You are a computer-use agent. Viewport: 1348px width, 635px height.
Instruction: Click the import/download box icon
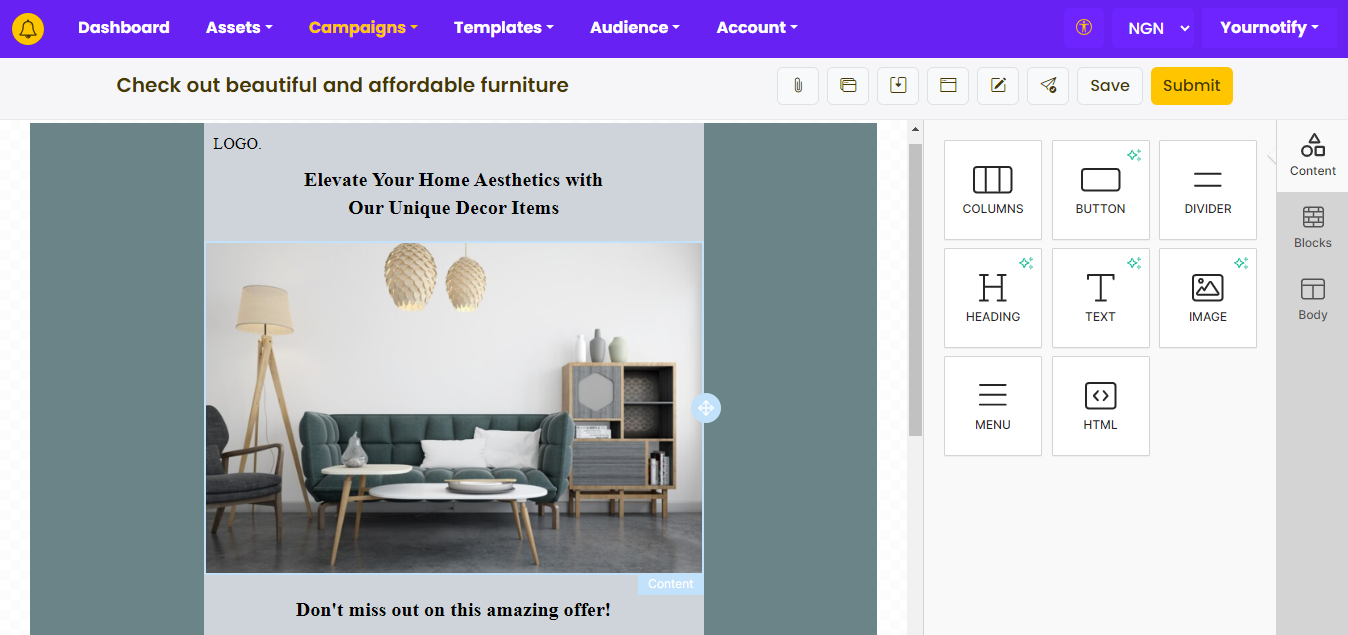[898, 86]
